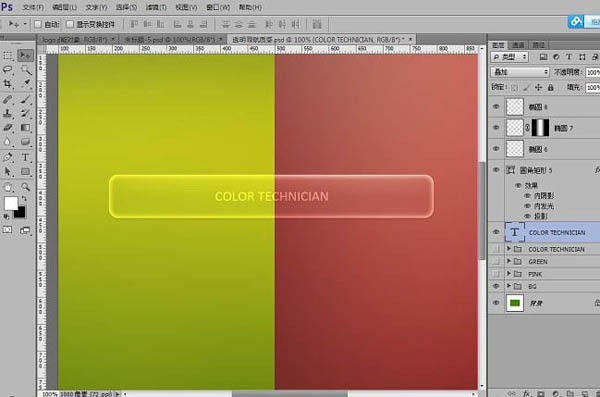Click the foreground color swatch
This screenshot has height=397, width=600.
pos(11,203)
